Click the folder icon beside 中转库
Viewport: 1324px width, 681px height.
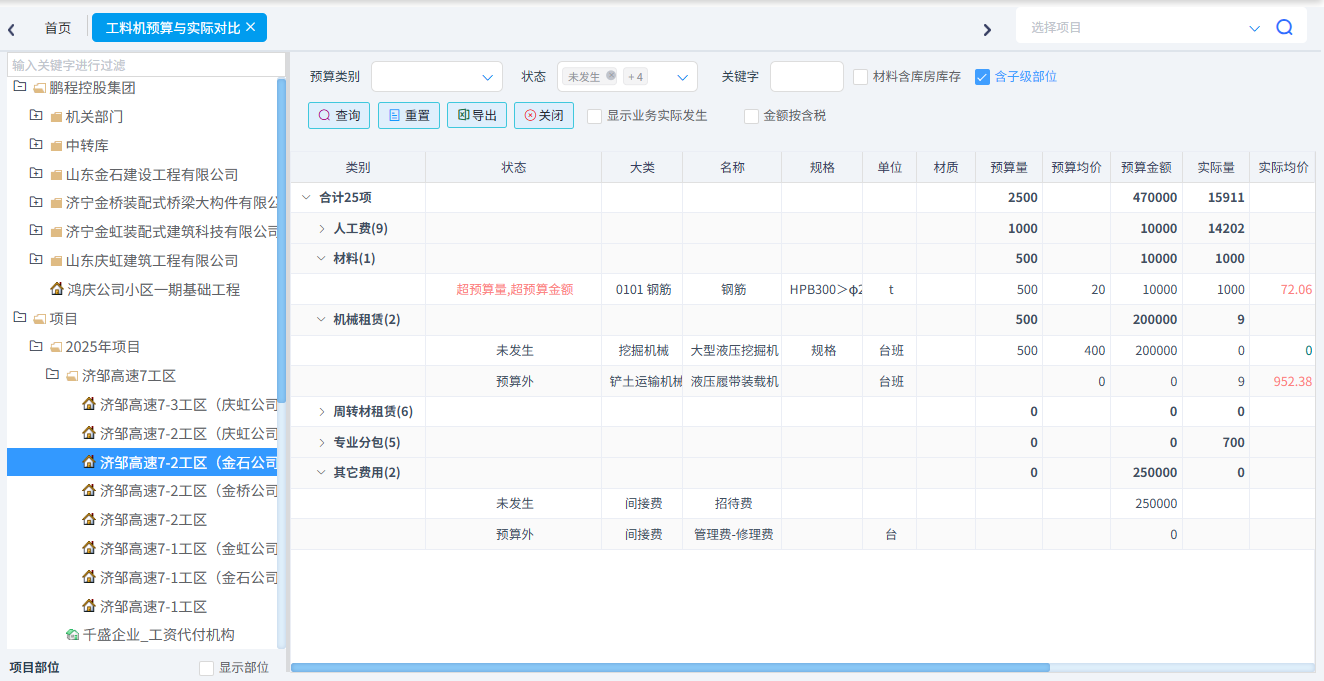[x=56, y=146]
